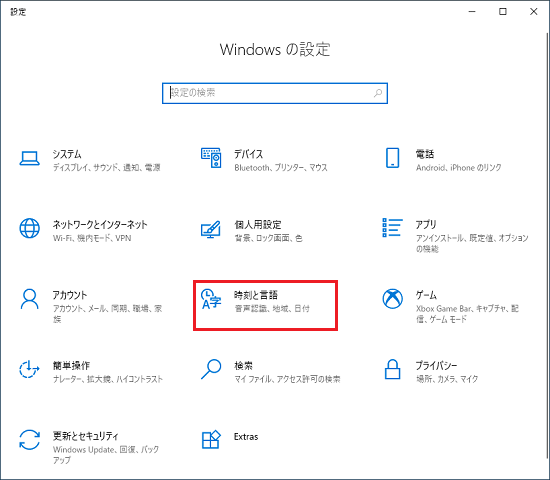Click the 個人用設定 paintbrush icon
Screen dimensions: 550x480
point(211,229)
